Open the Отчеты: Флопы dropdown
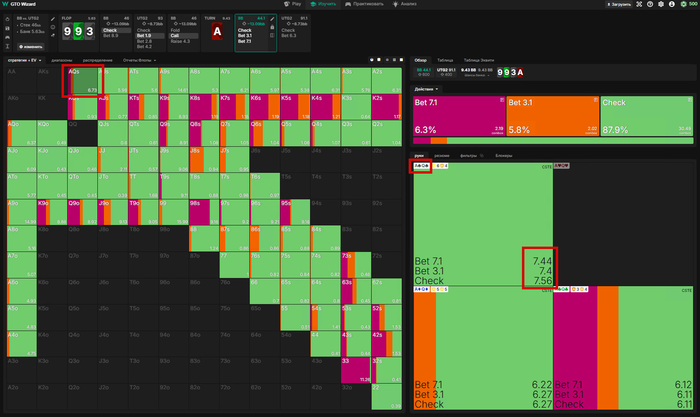Screen dimensions: 700x417 point(139,60)
